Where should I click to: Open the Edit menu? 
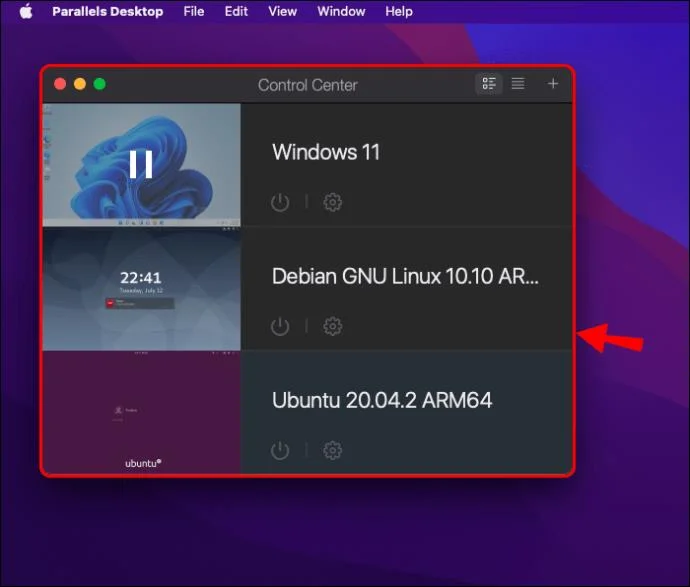point(236,11)
